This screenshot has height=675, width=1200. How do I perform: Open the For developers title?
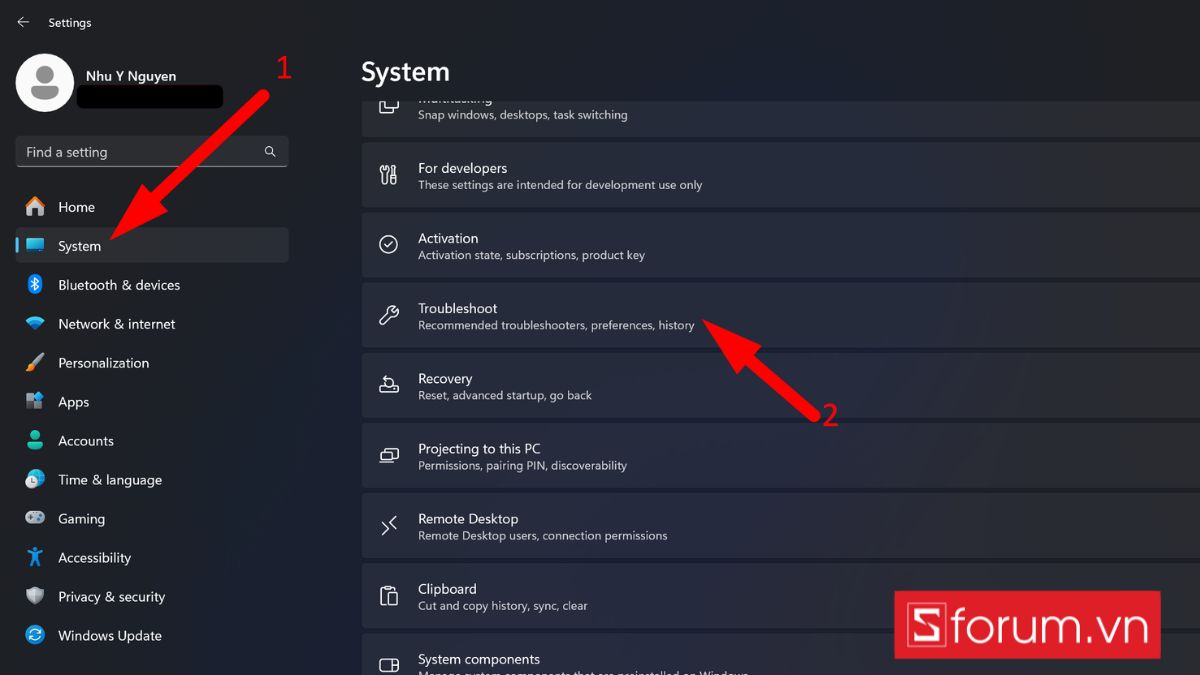tap(462, 168)
